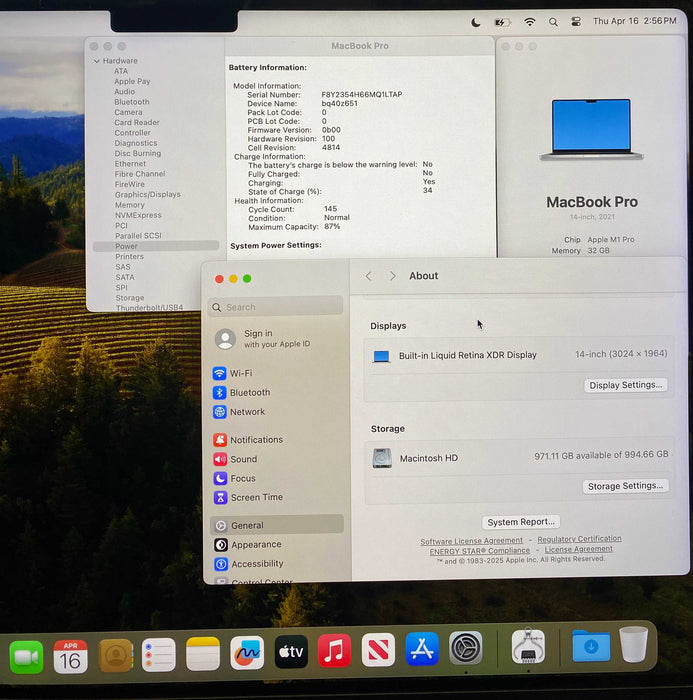This screenshot has height=700, width=693.
Task: Click Built-in Liquid Retina XDR Display icon
Action: tap(381, 356)
